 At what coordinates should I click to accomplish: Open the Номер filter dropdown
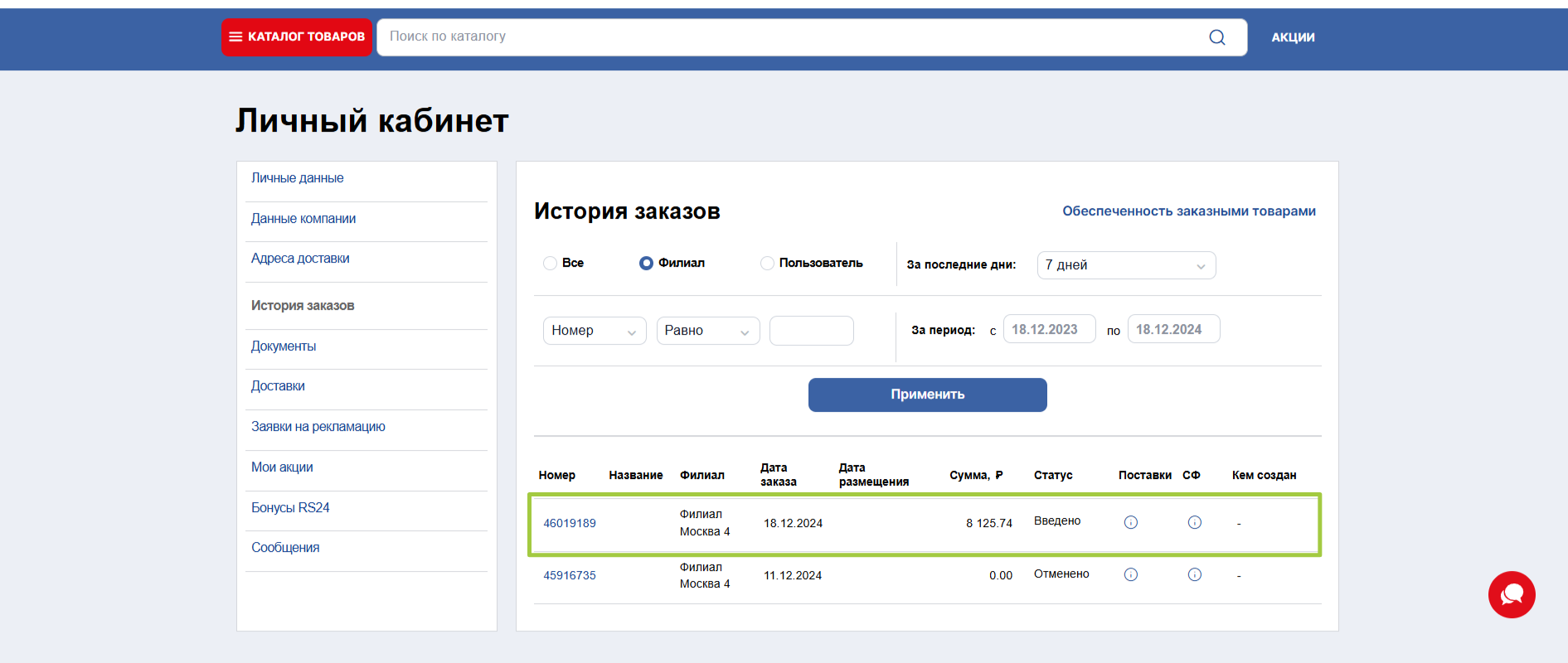click(595, 331)
